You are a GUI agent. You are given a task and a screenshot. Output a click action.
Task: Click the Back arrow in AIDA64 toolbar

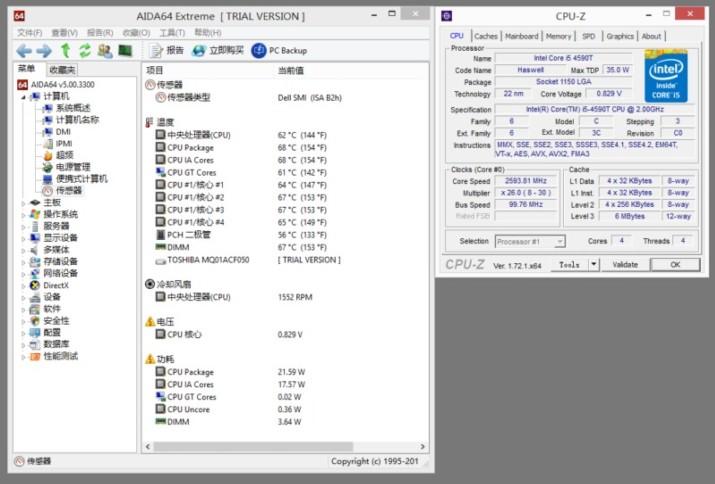24,51
